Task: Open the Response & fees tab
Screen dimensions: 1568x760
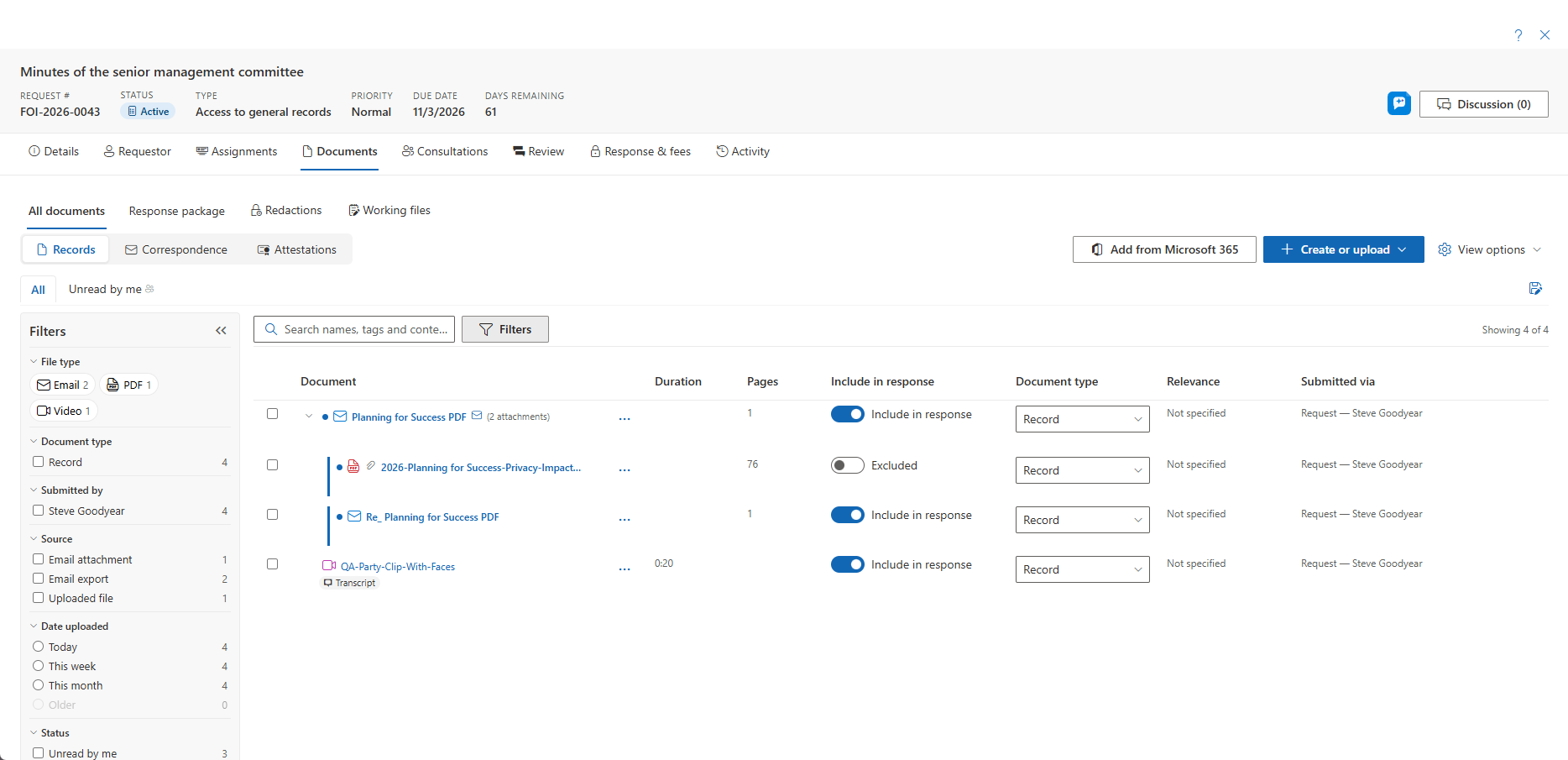Action: pyautogui.click(x=640, y=151)
